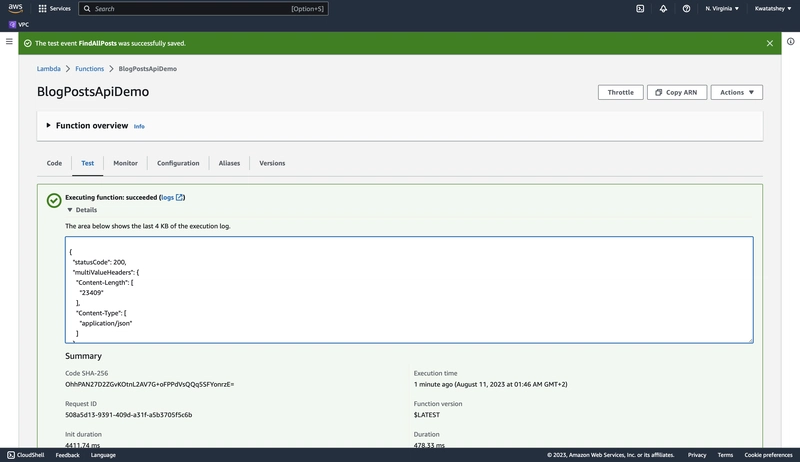Click the "23409" Content-Length value
This screenshot has width=800, height=462.
point(91,293)
